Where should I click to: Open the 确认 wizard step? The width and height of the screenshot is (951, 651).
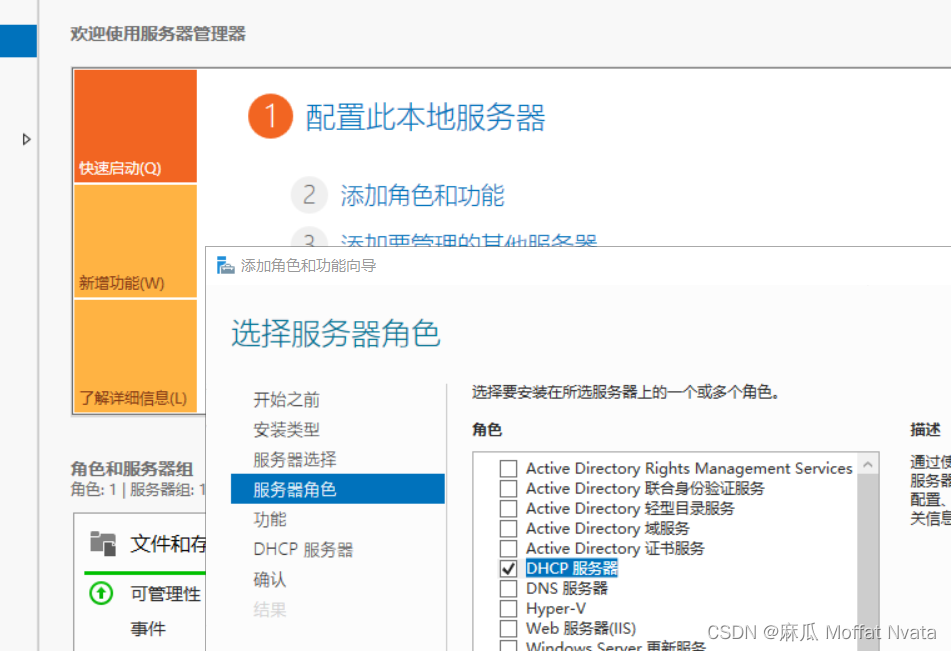click(270, 579)
